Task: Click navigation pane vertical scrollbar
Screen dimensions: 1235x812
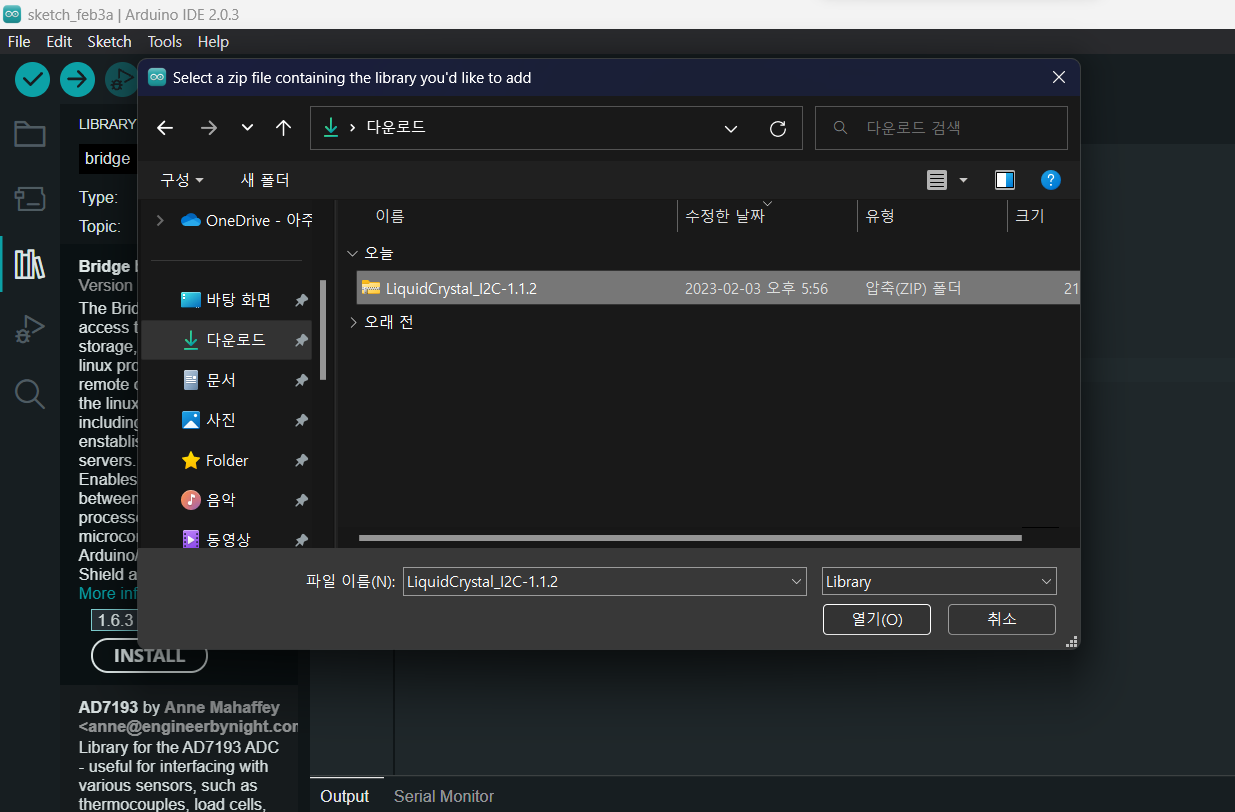Action: 323,330
